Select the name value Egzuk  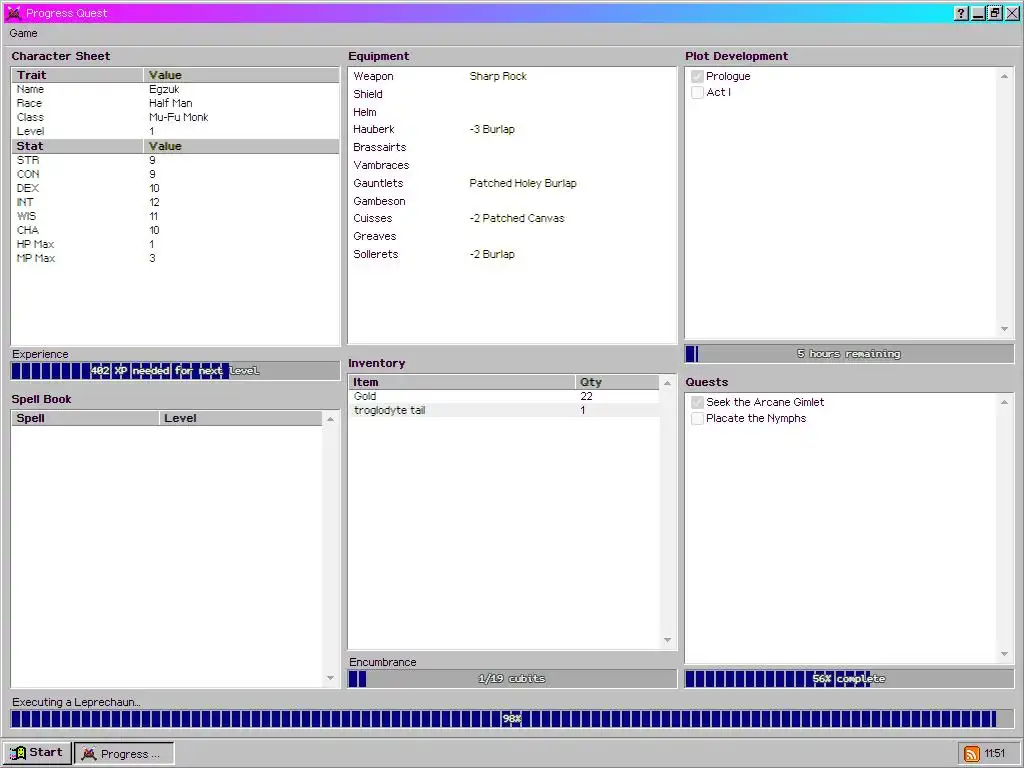click(164, 89)
